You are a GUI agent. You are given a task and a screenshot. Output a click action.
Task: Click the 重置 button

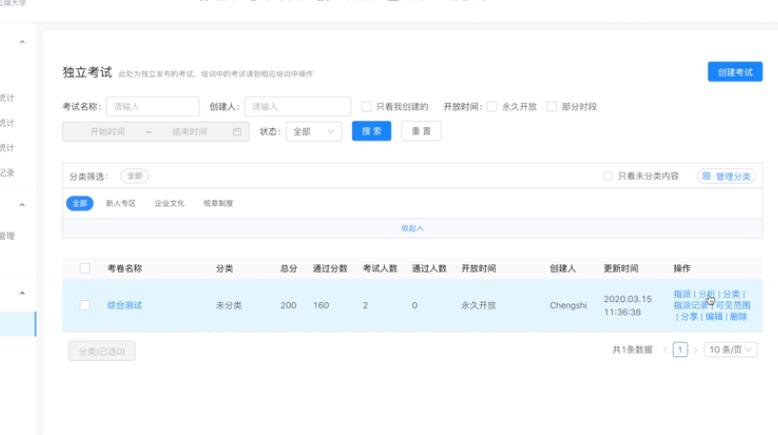click(x=420, y=132)
